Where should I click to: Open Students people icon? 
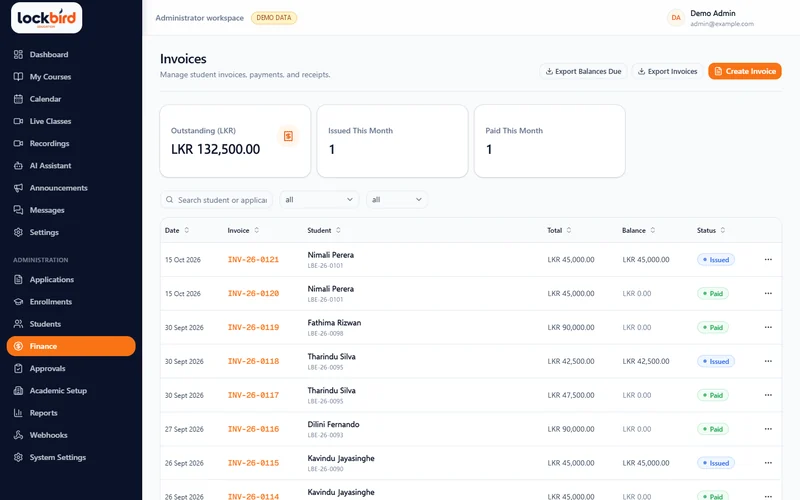(18, 324)
